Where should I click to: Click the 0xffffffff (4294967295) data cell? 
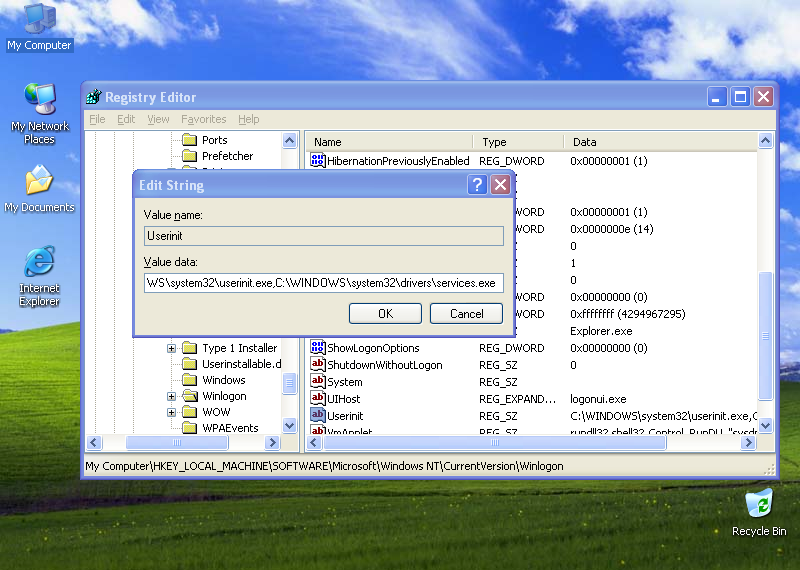pyautogui.click(x=628, y=314)
